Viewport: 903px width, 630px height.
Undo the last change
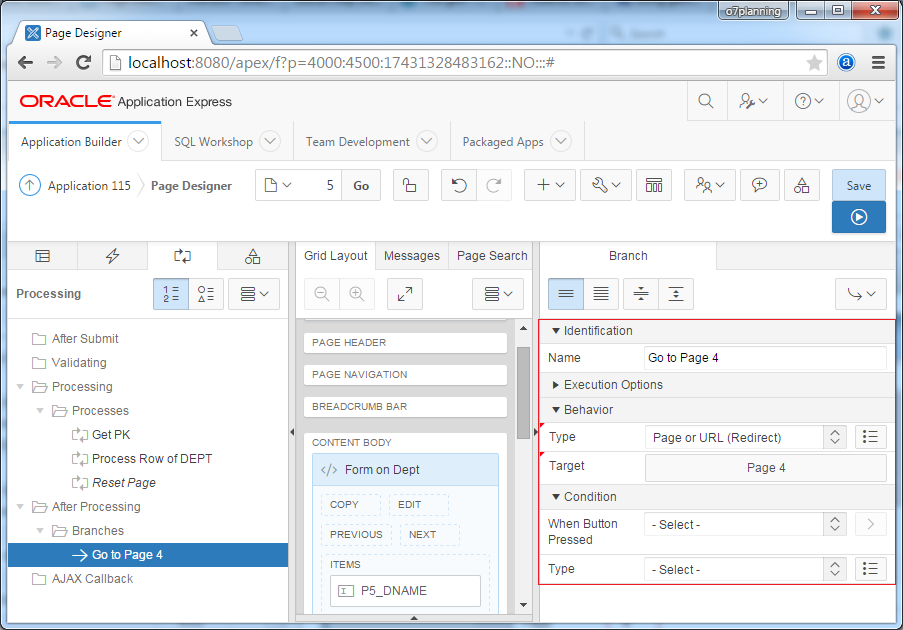pyautogui.click(x=459, y=185)
